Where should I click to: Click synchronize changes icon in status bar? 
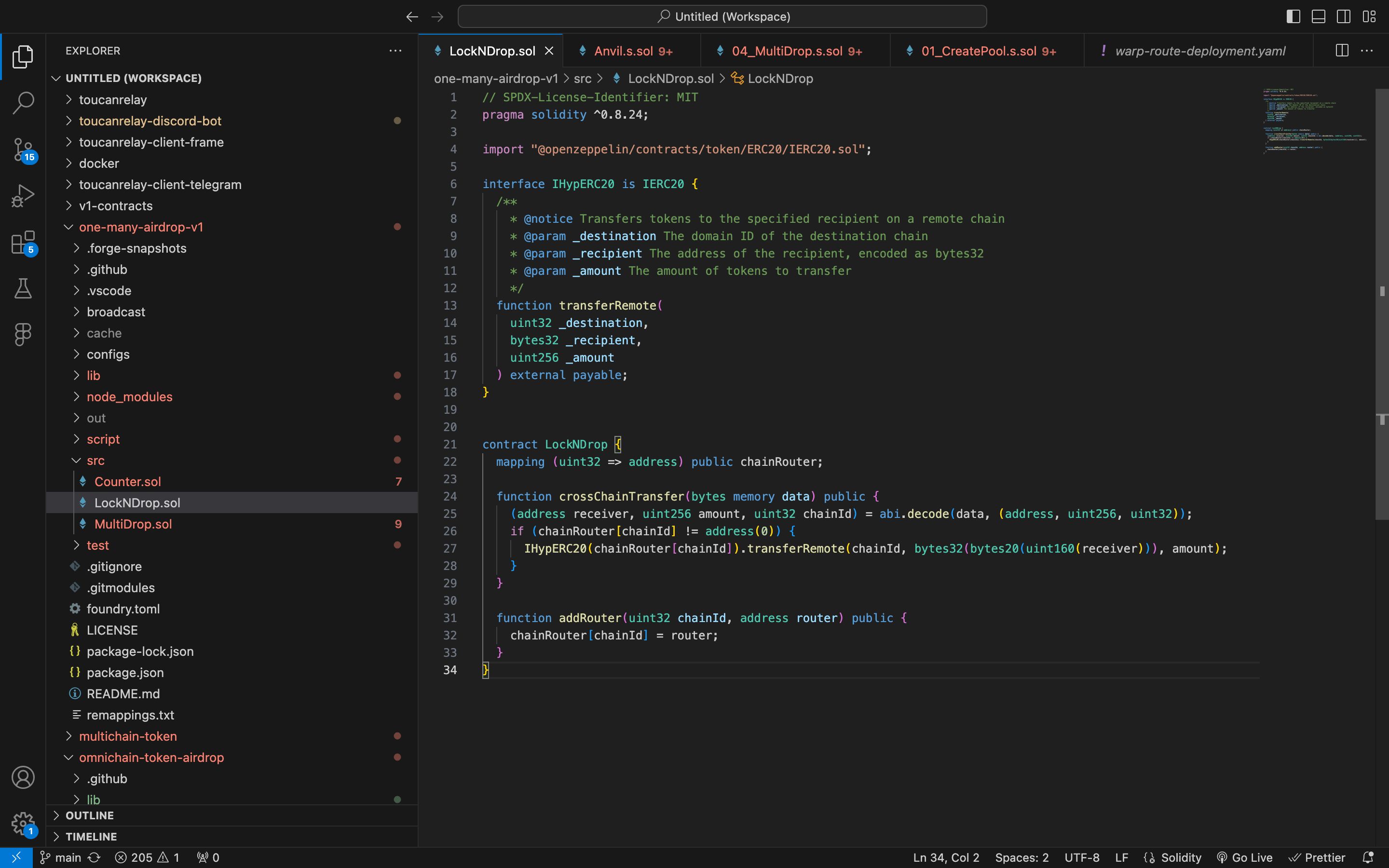click(x=94, y=857)
